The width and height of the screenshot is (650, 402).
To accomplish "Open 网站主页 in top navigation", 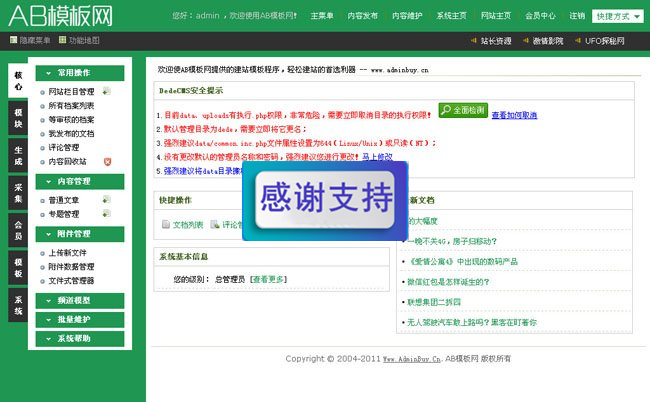I will click(496, 16).
